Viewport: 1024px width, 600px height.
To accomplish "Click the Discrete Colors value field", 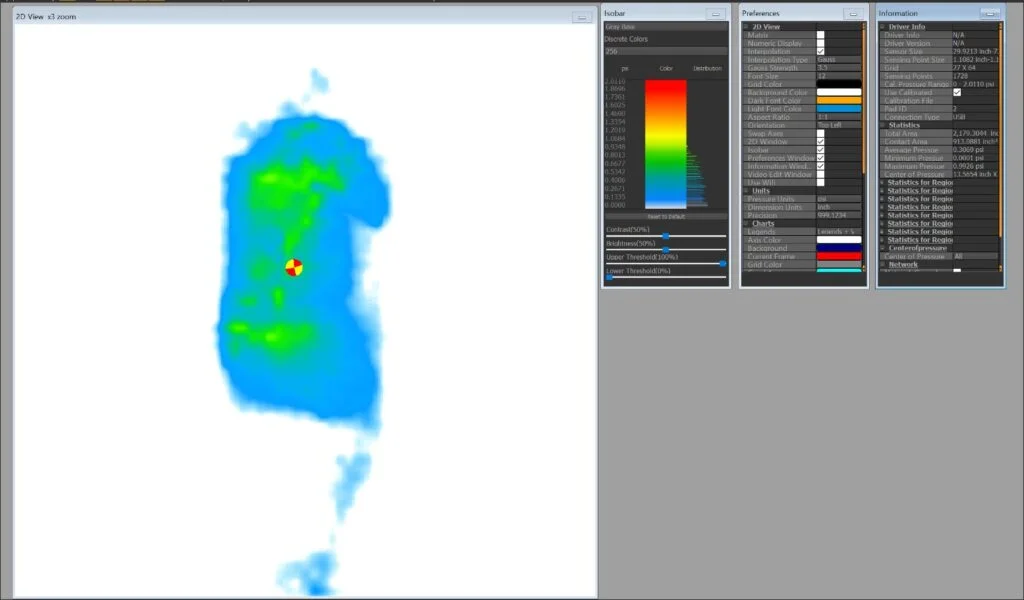I will [x=665, y=51].
